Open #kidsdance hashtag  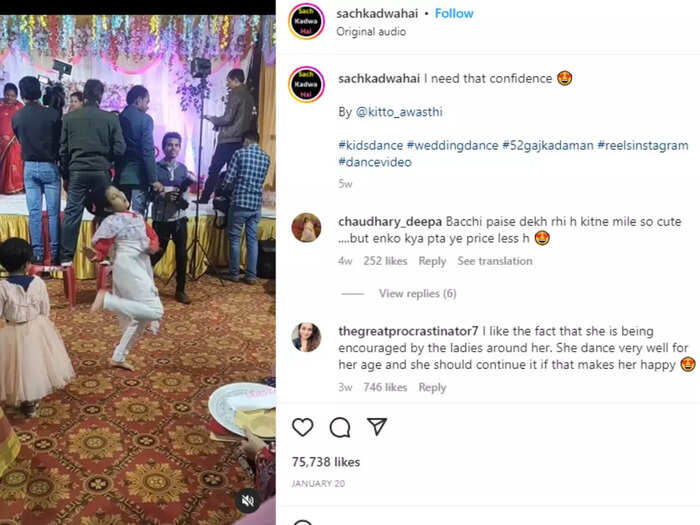(x=371, y=145)
